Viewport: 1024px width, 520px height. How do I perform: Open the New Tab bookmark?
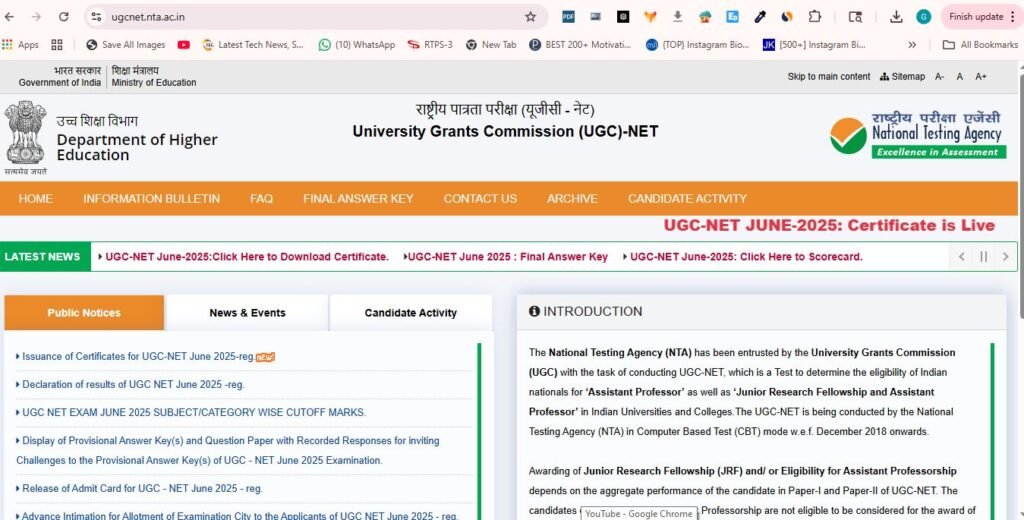[x=491, y=44]
